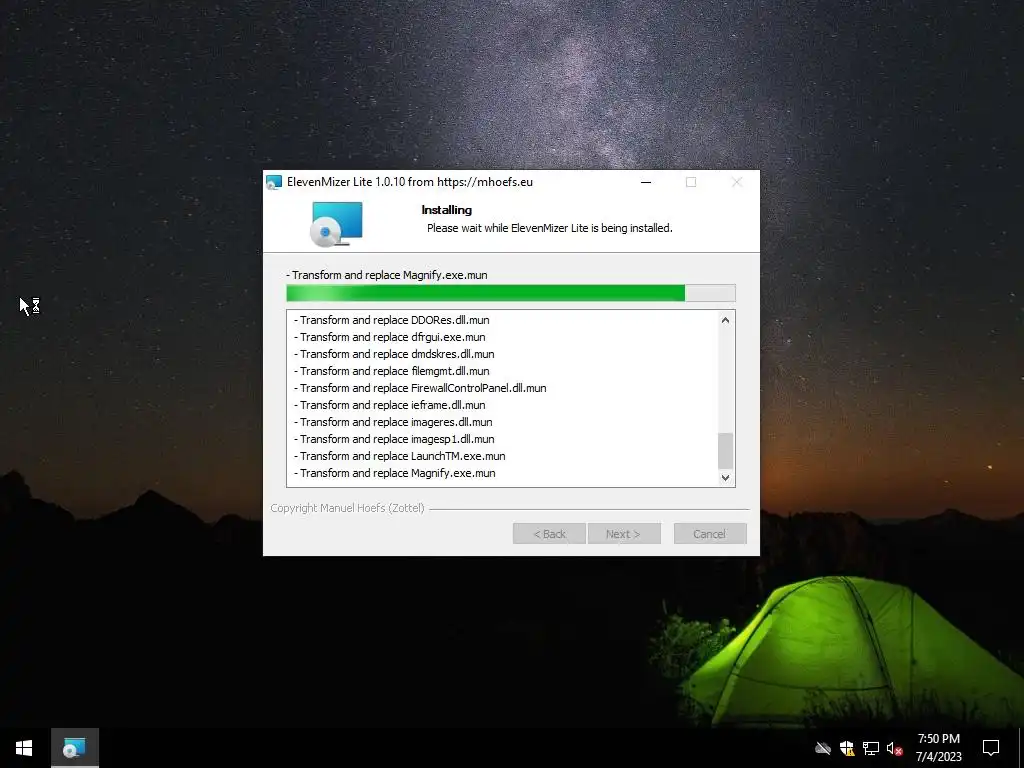
Task: Select the ieframe.dll.mun log line
Action: pos(390,405)
